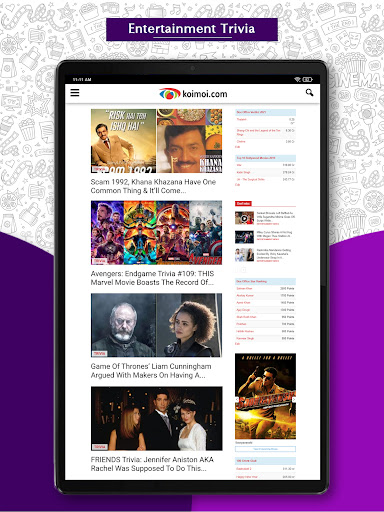Tap the search magnifier icon
384x512 pixels.
click(309, 92)
